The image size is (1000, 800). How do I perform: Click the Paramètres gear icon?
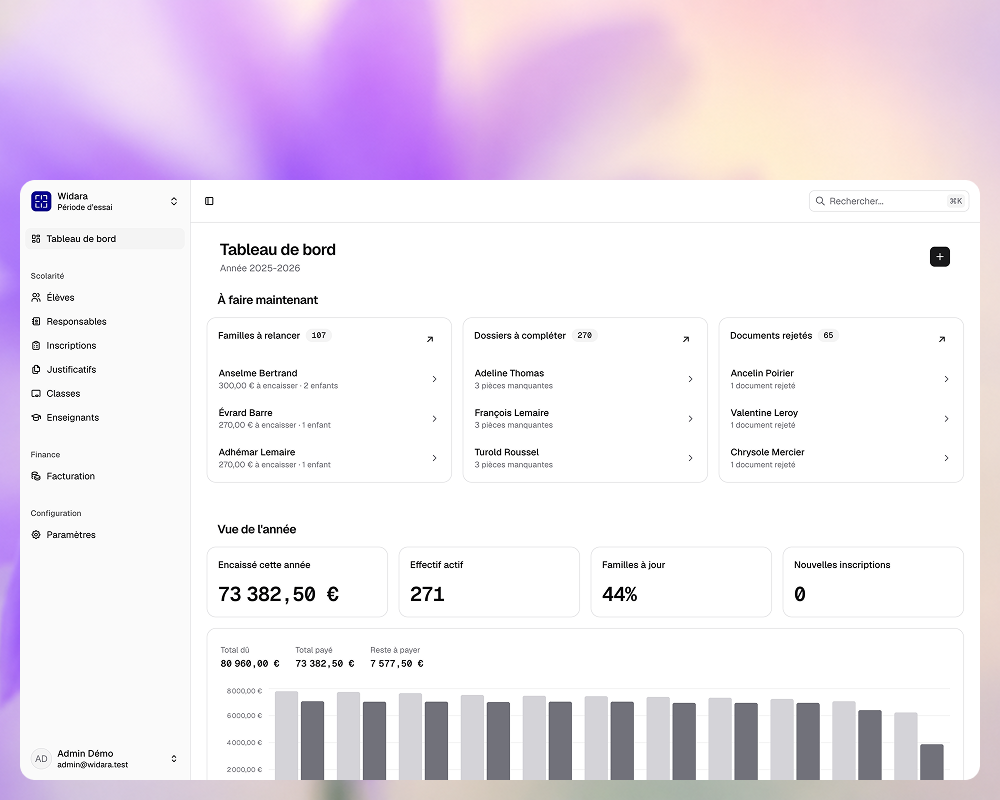(x=36, y=535)
